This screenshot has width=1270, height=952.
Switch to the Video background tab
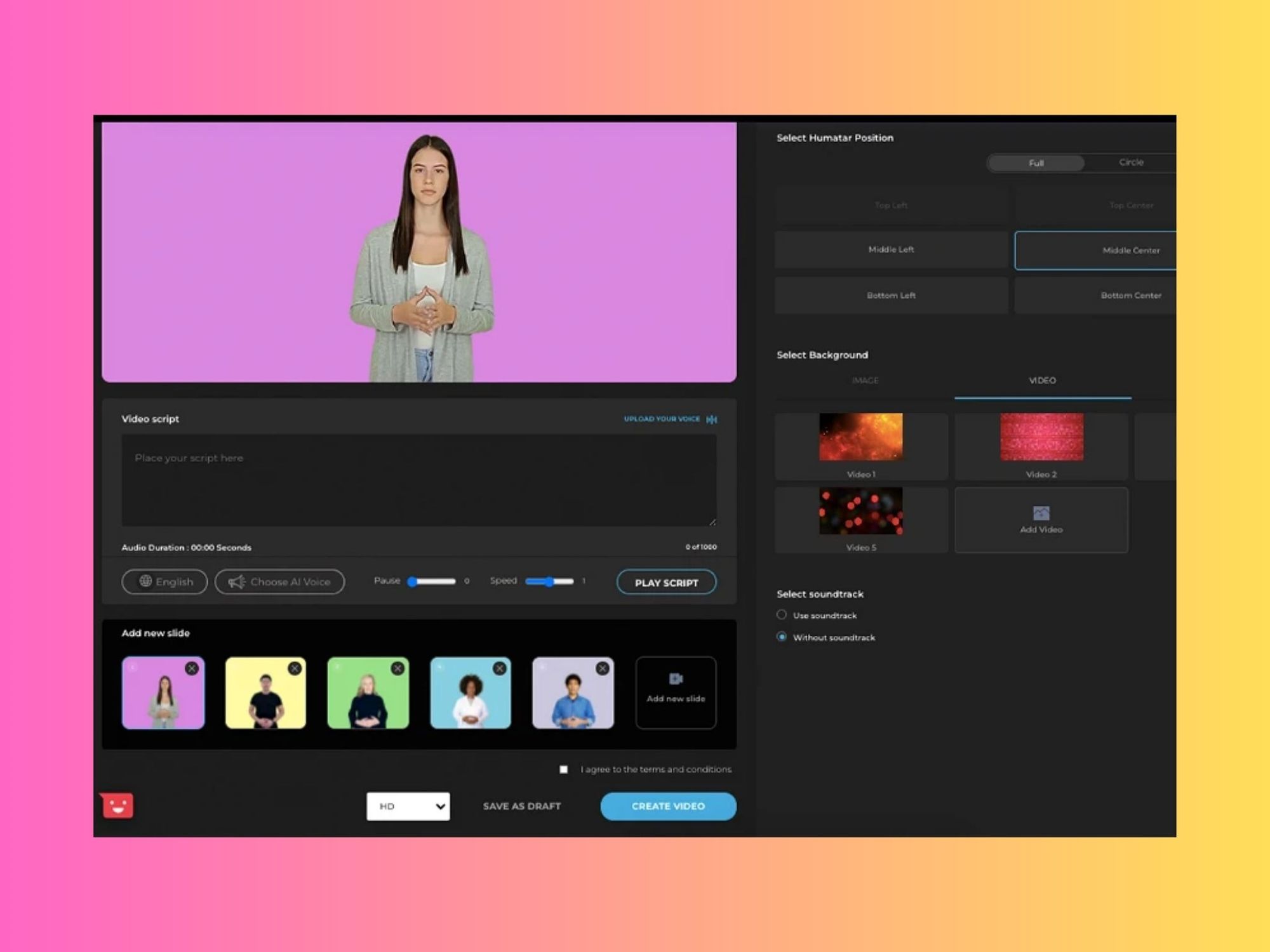click(1042, 381)
